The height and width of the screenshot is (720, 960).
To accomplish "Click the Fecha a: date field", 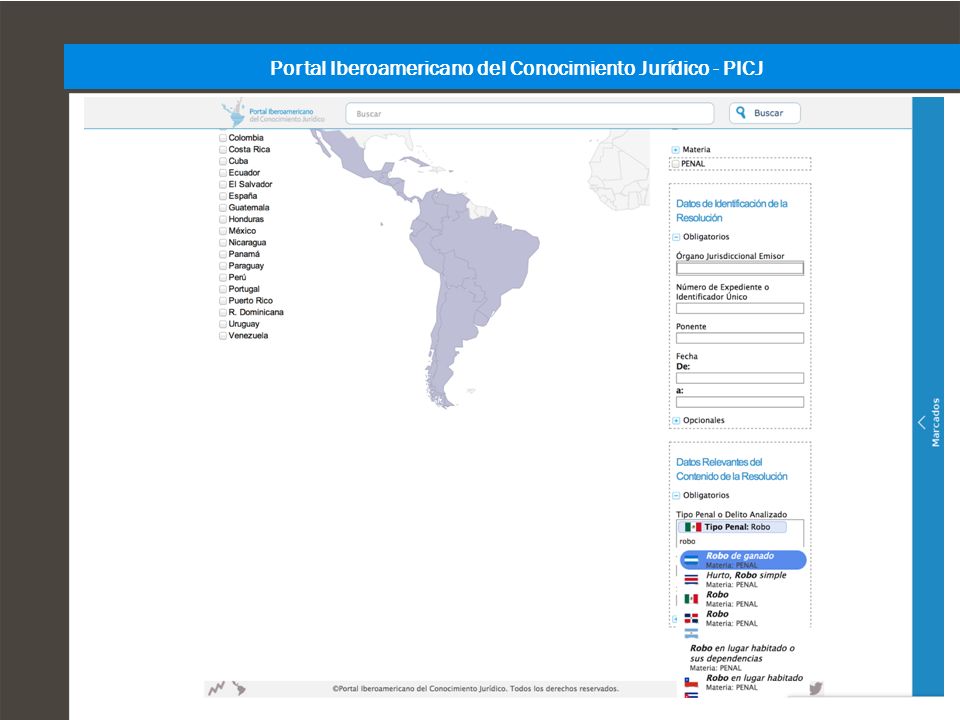I will pos(740,402).
